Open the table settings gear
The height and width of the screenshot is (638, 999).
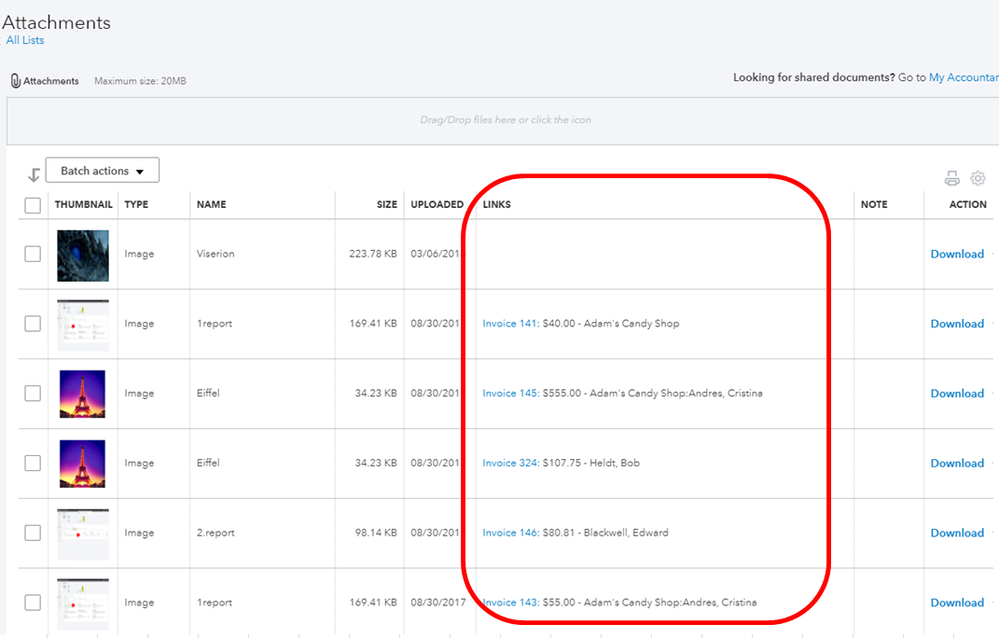(x=977, y=178)
